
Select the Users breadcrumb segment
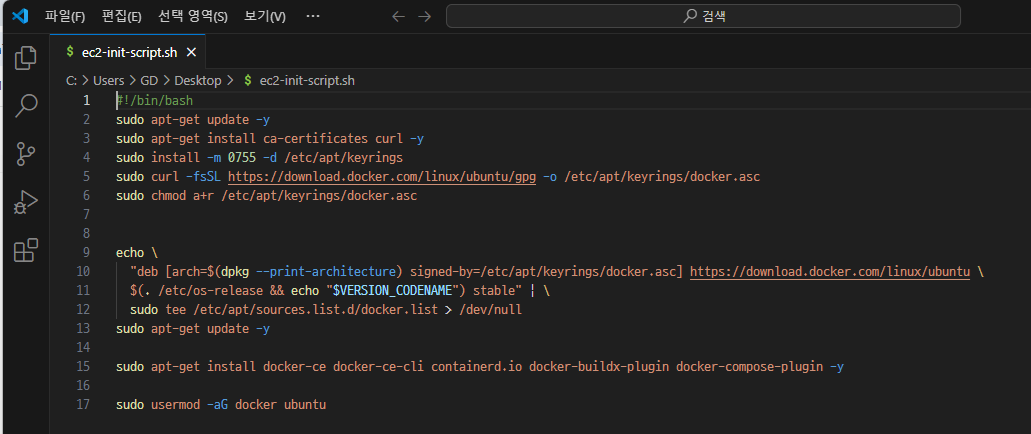coord(108,80)
